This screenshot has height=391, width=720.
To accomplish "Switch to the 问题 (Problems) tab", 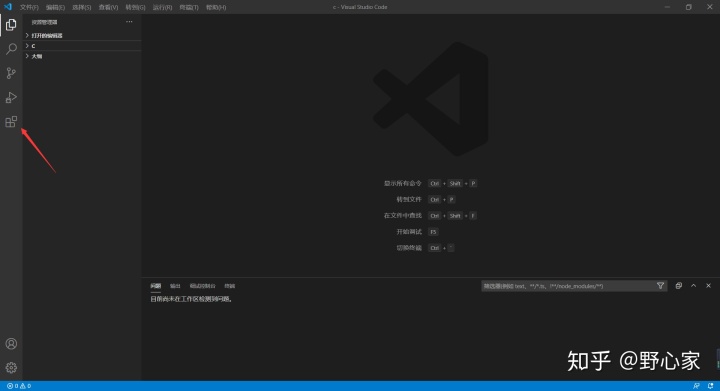I will 156,286.
